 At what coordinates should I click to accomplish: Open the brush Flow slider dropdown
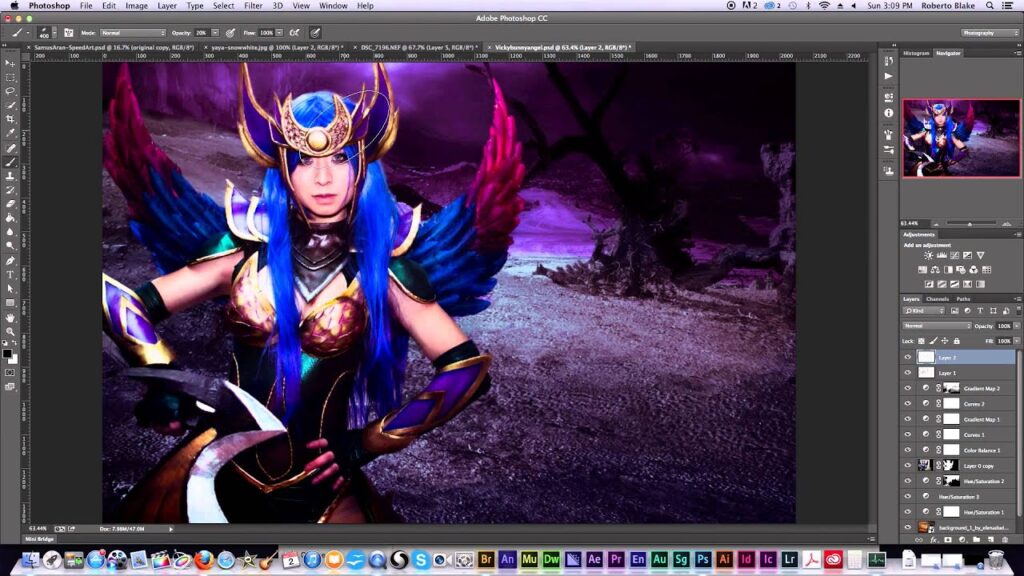(280, 33)
